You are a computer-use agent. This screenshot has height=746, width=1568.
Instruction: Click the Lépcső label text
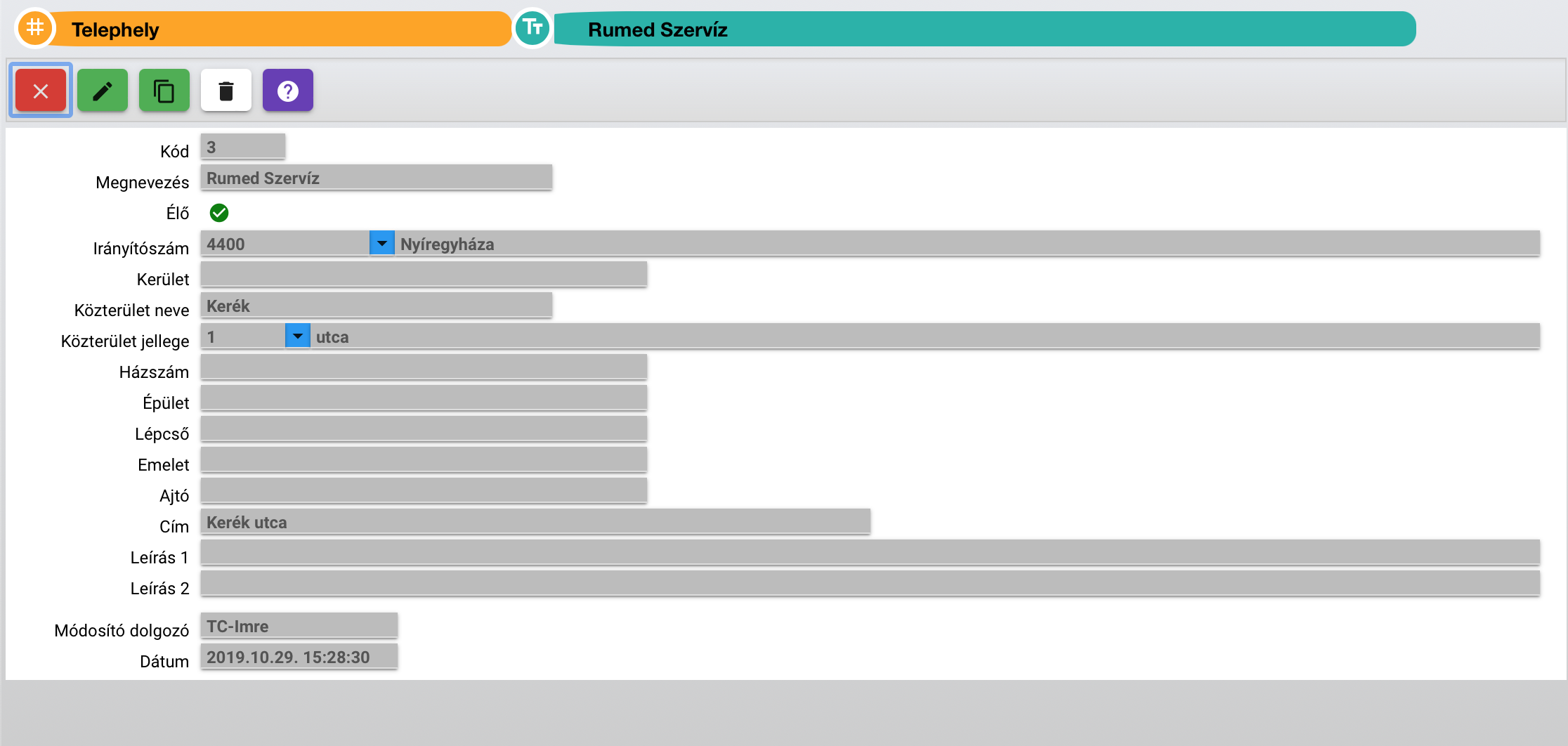point(162,434)
